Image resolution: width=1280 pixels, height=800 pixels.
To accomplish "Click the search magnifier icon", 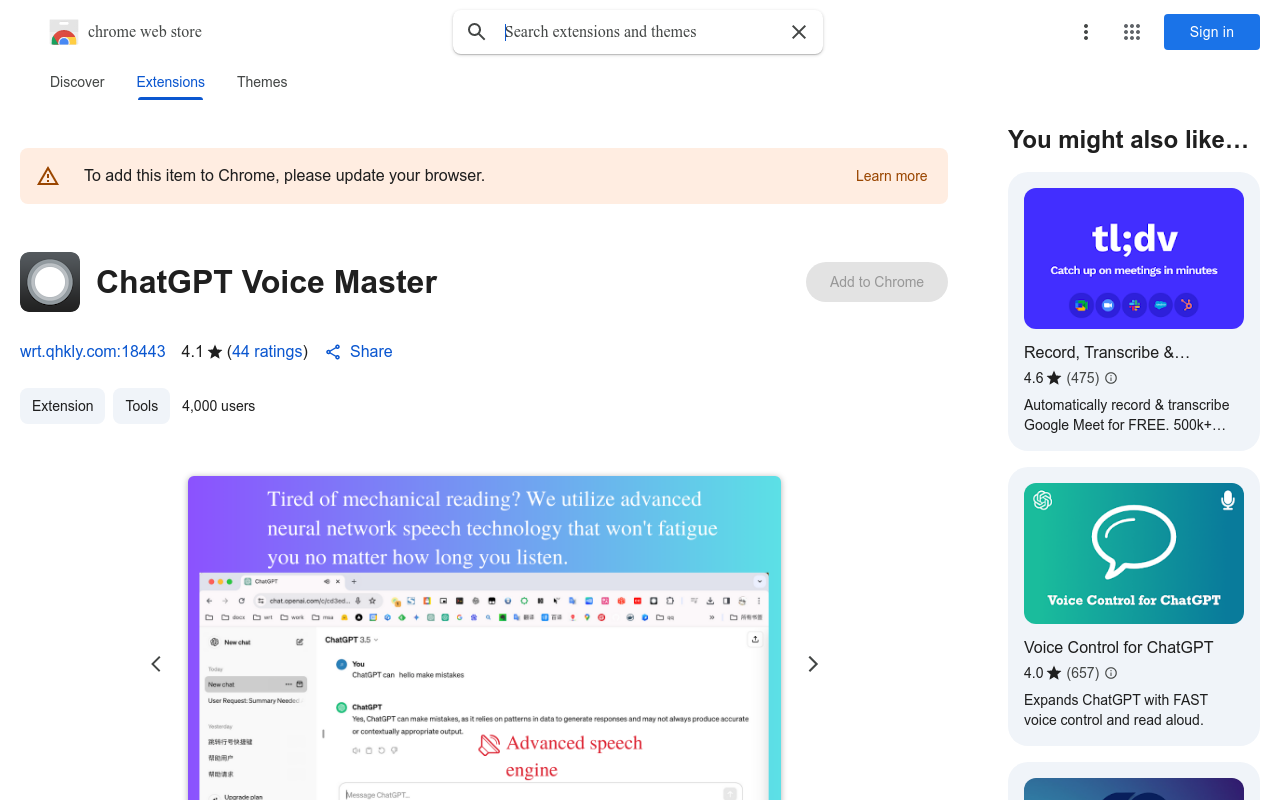I will click(477, 32).
